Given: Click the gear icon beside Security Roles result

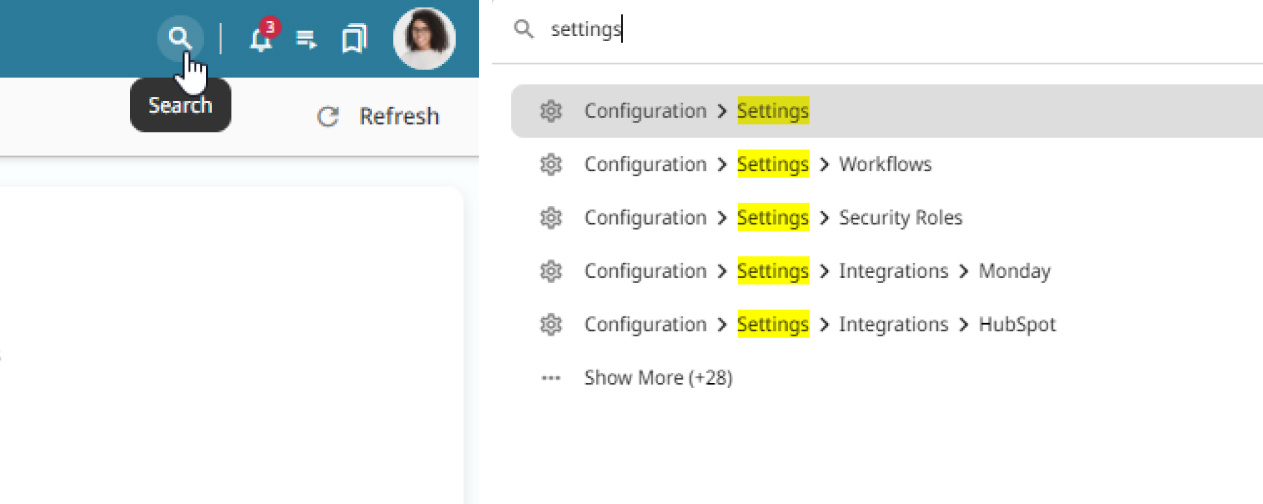Looking at the screenshot, I should [550, 218].
